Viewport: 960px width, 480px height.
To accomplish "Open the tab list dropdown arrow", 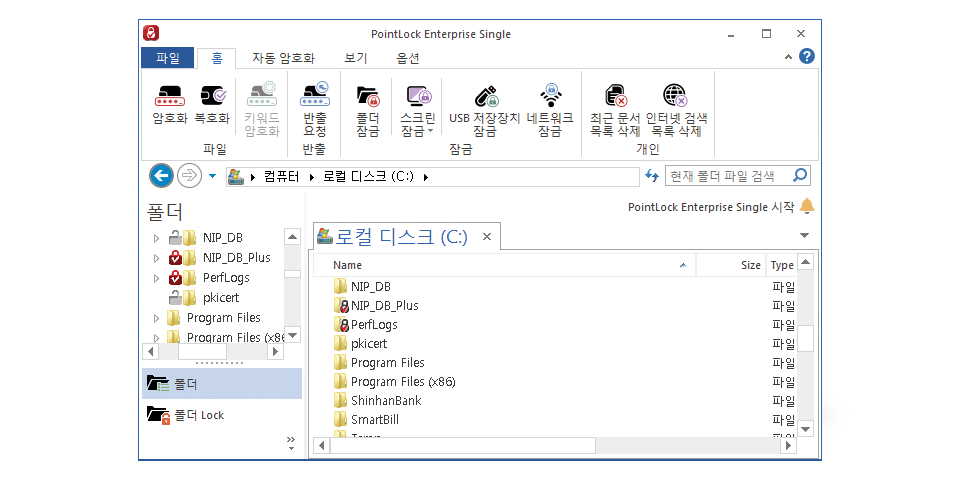I will (x=804, y=236).
